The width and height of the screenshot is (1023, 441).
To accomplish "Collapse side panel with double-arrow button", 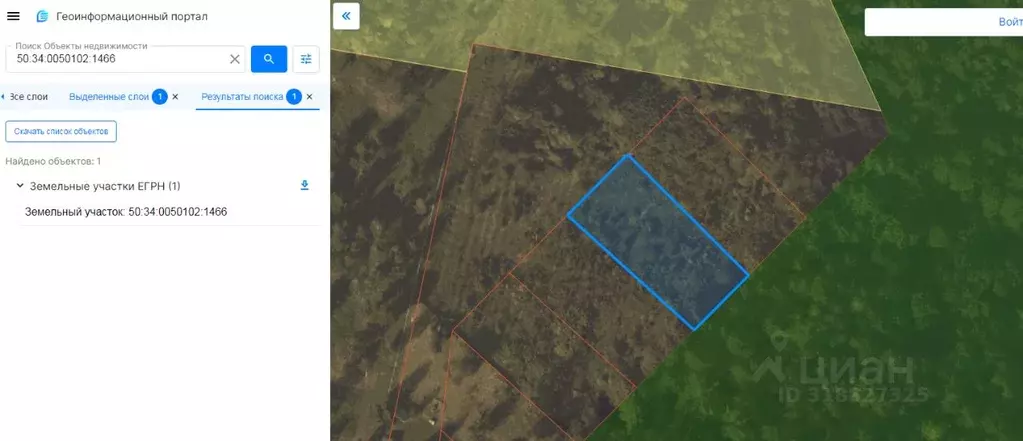I will 346,16.
